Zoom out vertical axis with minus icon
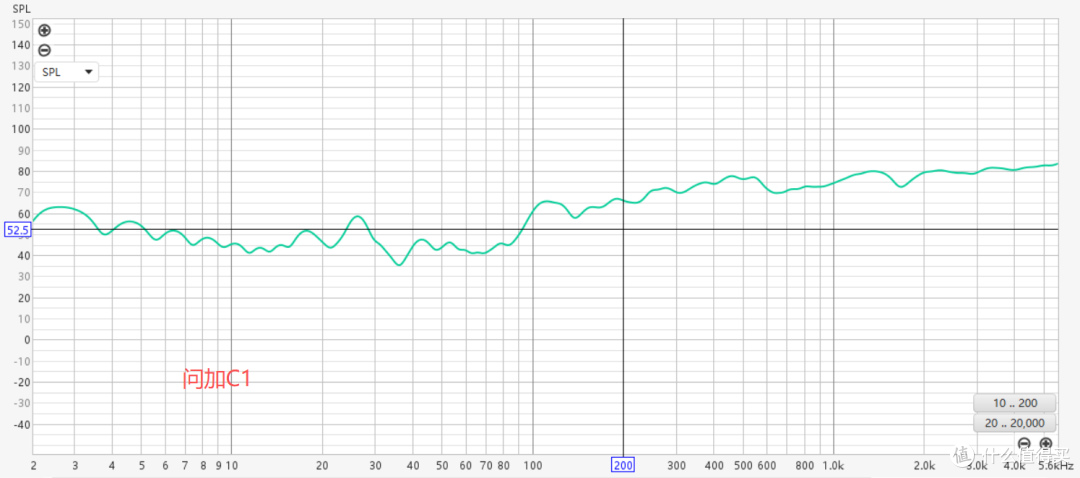 44,50
